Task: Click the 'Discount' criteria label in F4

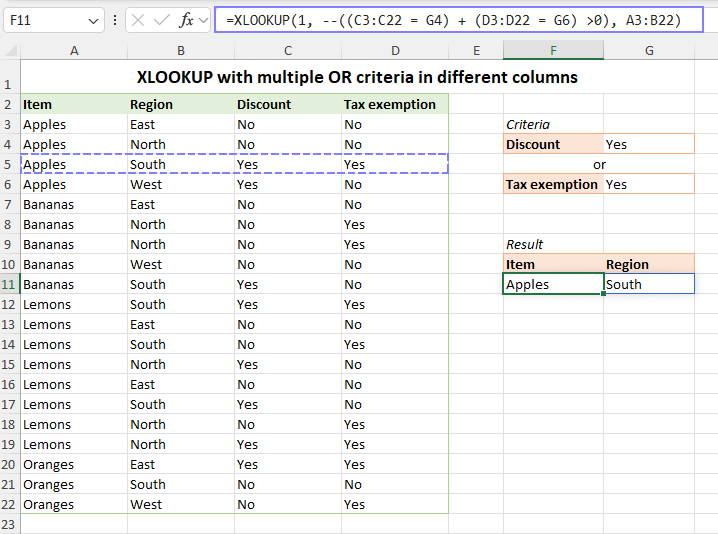Action: coord(553,144)
